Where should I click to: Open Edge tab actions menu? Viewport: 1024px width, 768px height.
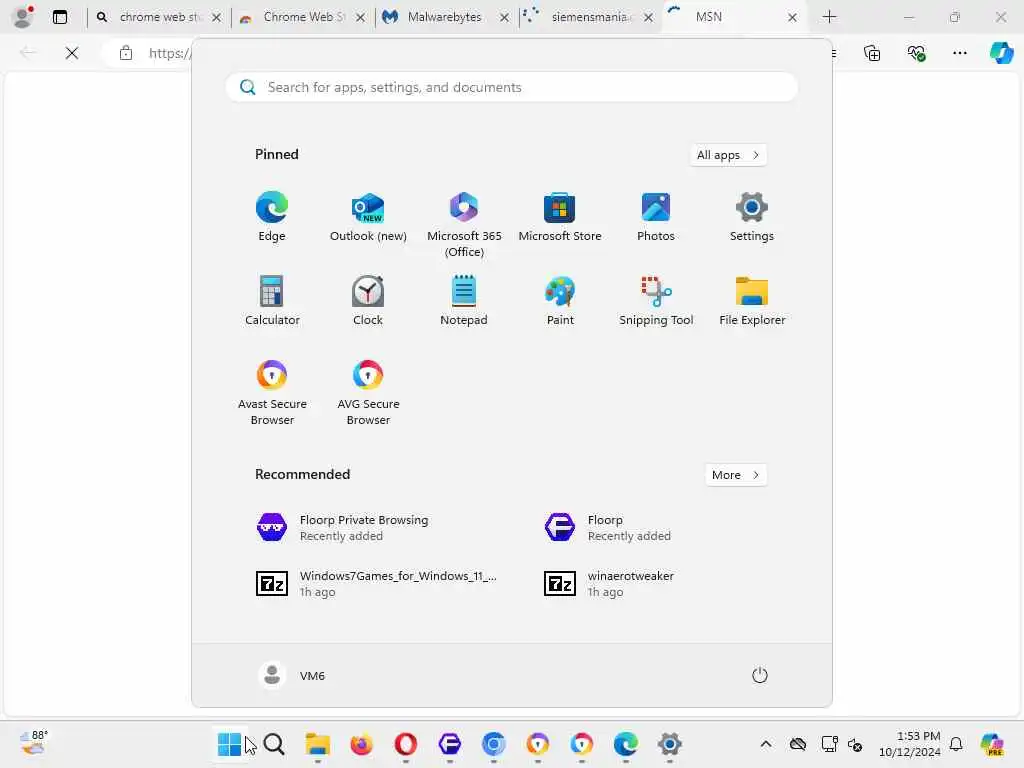[60, 17]
